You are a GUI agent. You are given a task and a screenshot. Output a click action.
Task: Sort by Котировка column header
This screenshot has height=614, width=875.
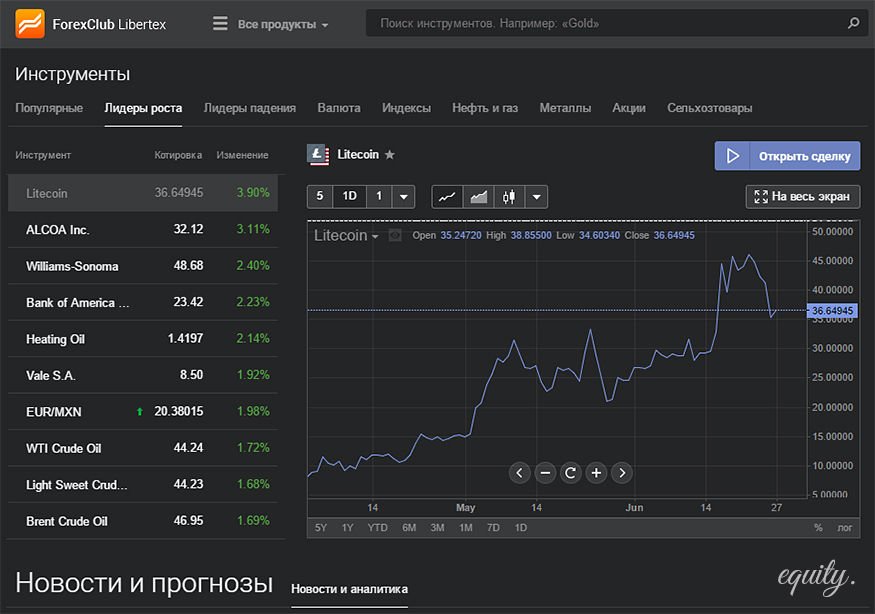(178, 155)
